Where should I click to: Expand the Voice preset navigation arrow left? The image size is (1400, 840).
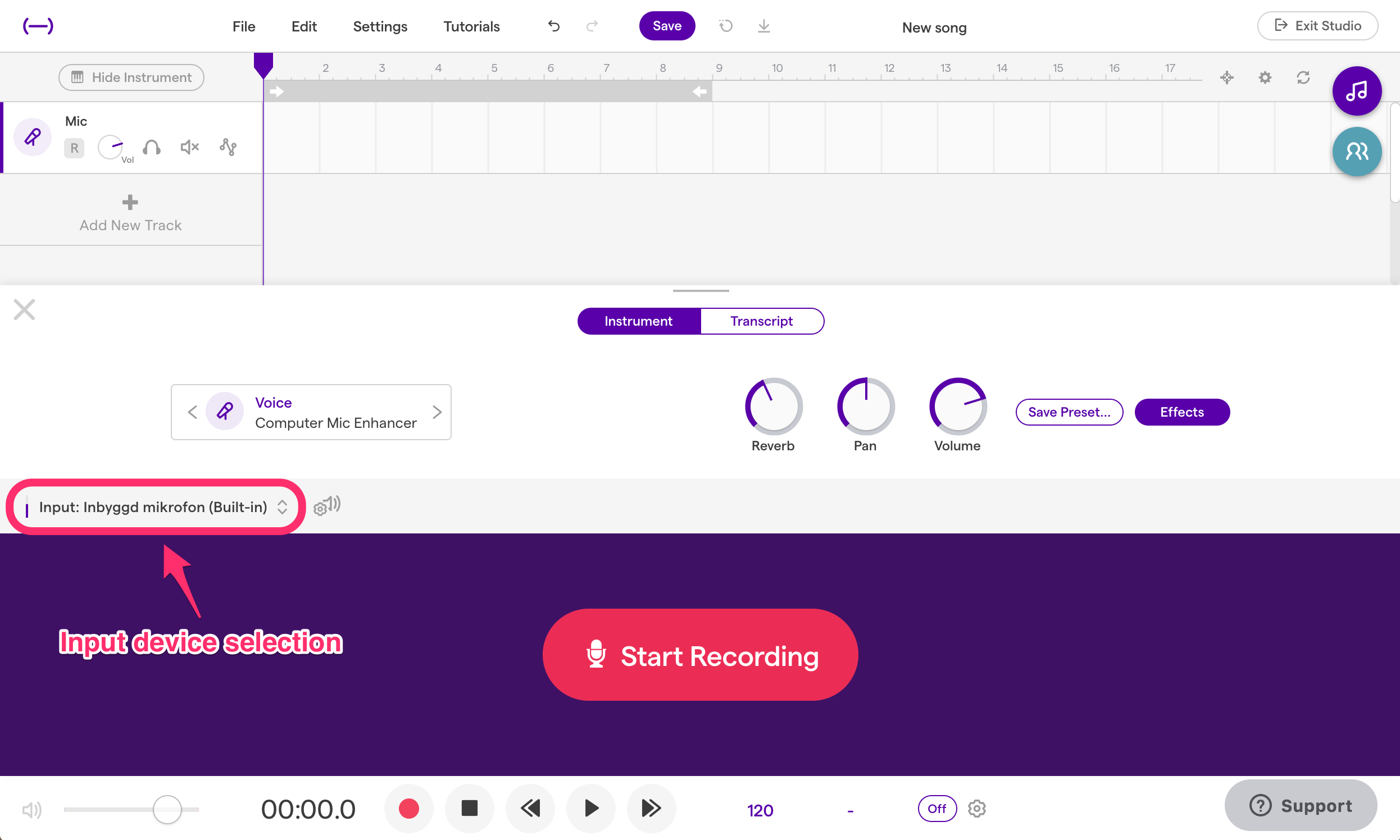[192, 412]
